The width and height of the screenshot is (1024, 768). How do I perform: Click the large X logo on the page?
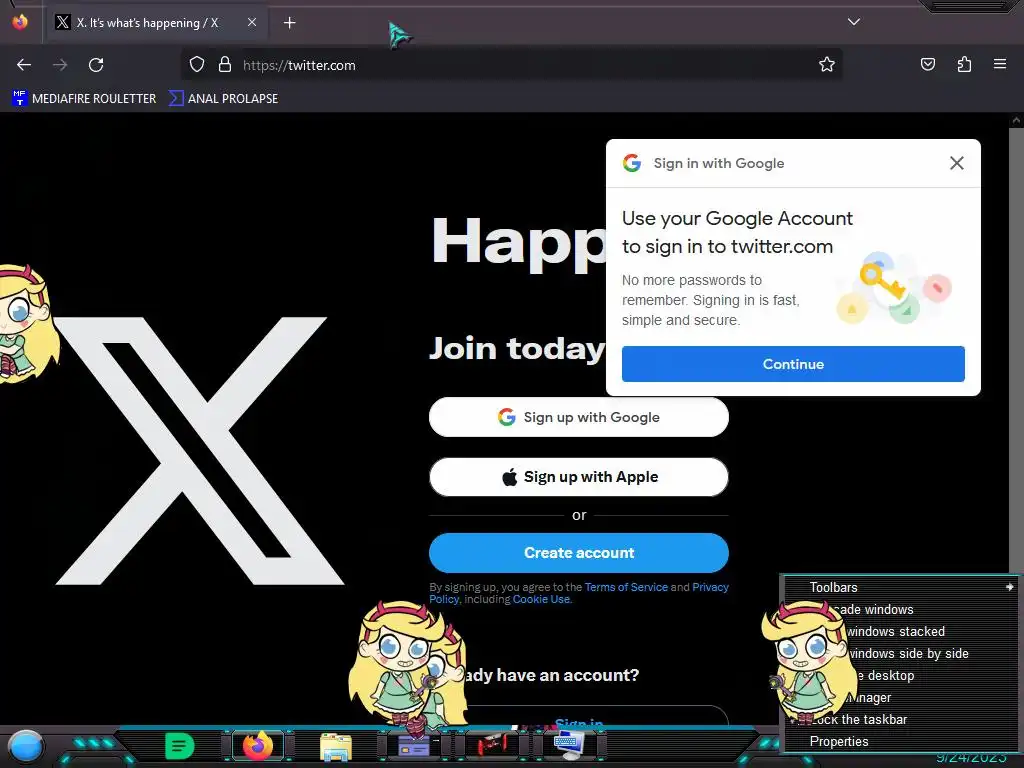pyautogui.click(x=199, y=451)
